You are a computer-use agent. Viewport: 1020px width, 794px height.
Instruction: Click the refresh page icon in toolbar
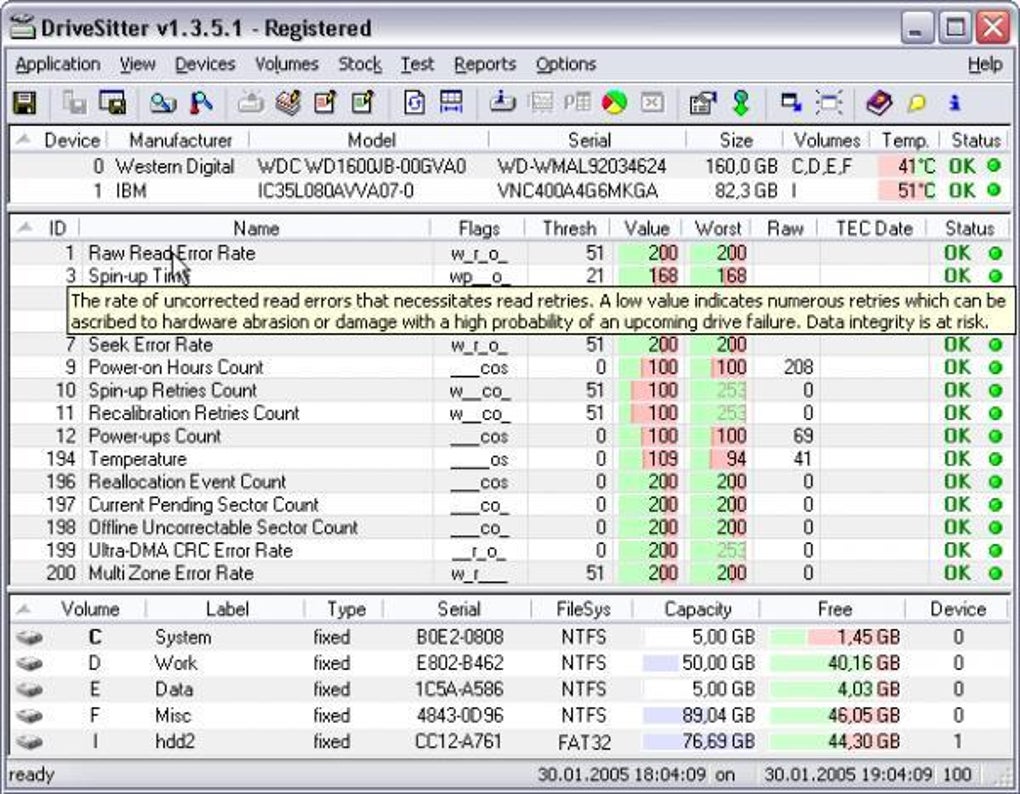click(x=414, y=103)
